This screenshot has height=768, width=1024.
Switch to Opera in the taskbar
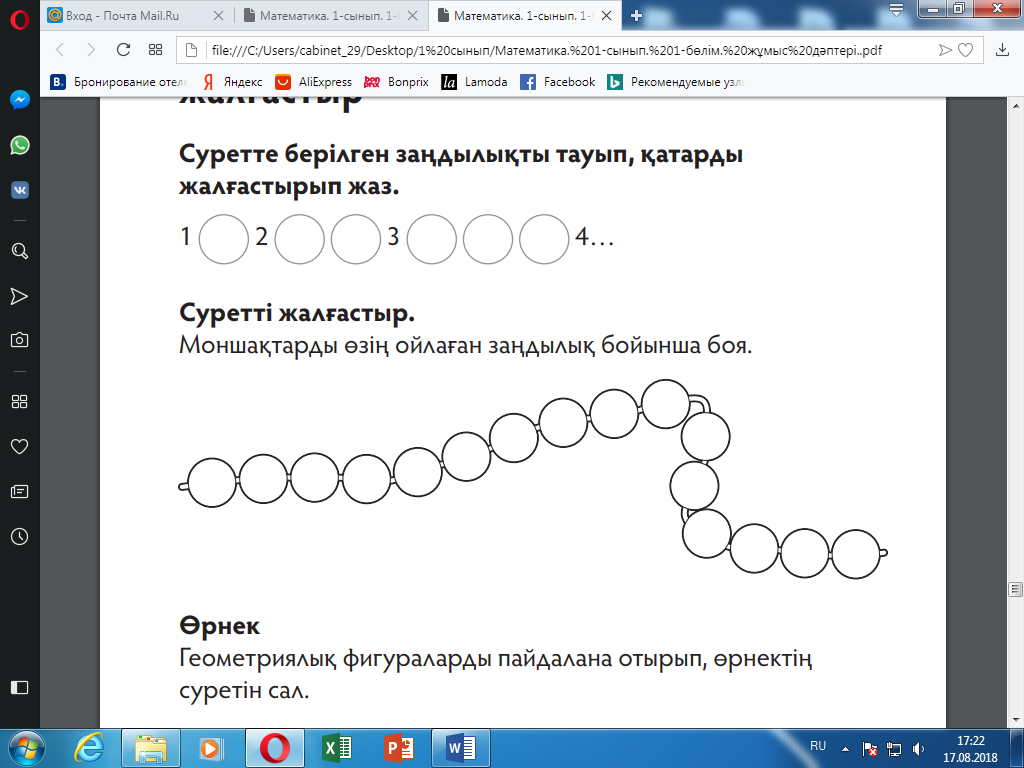tap(274, 748)
